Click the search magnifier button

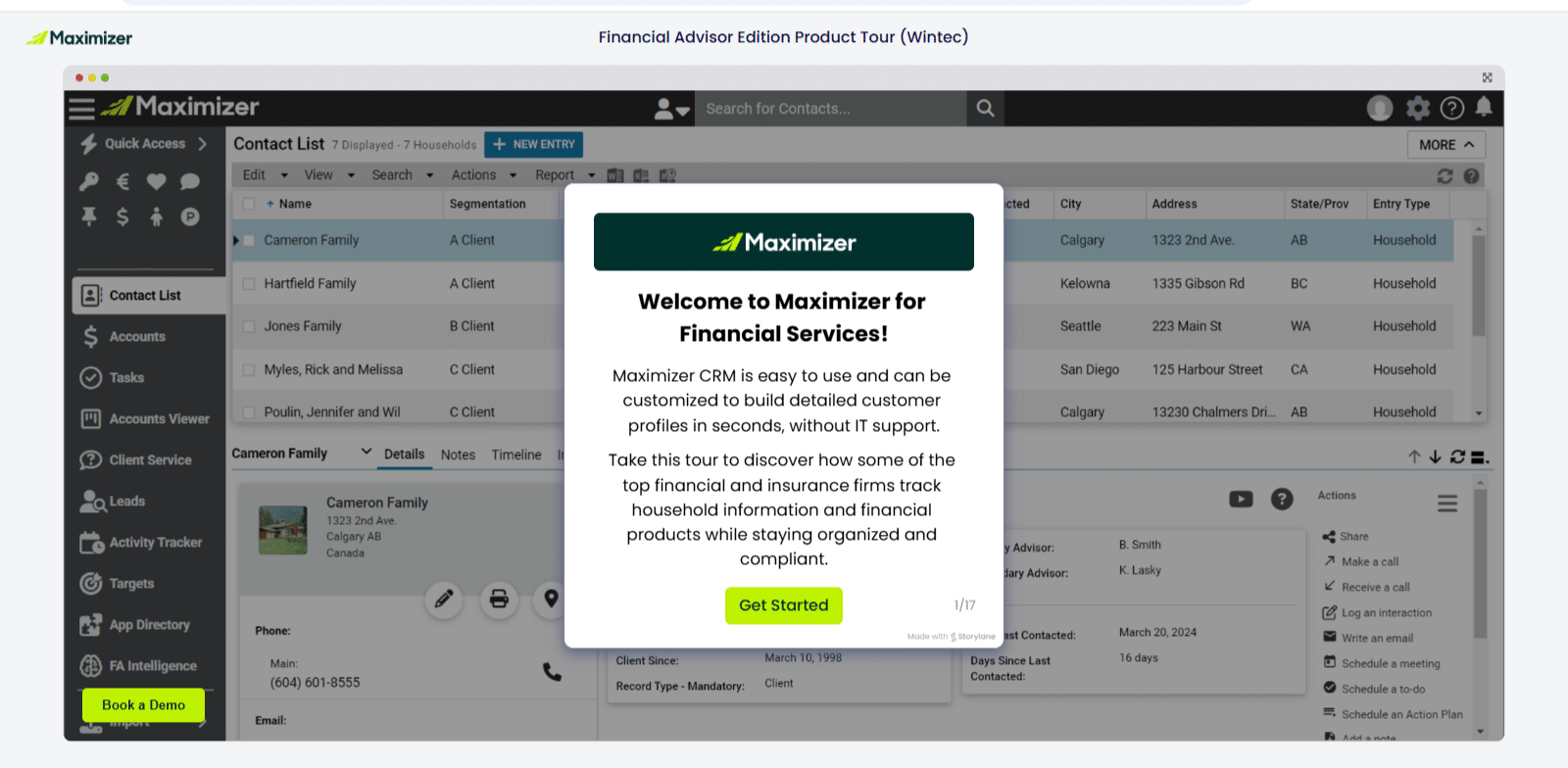[x=985, y=108]
